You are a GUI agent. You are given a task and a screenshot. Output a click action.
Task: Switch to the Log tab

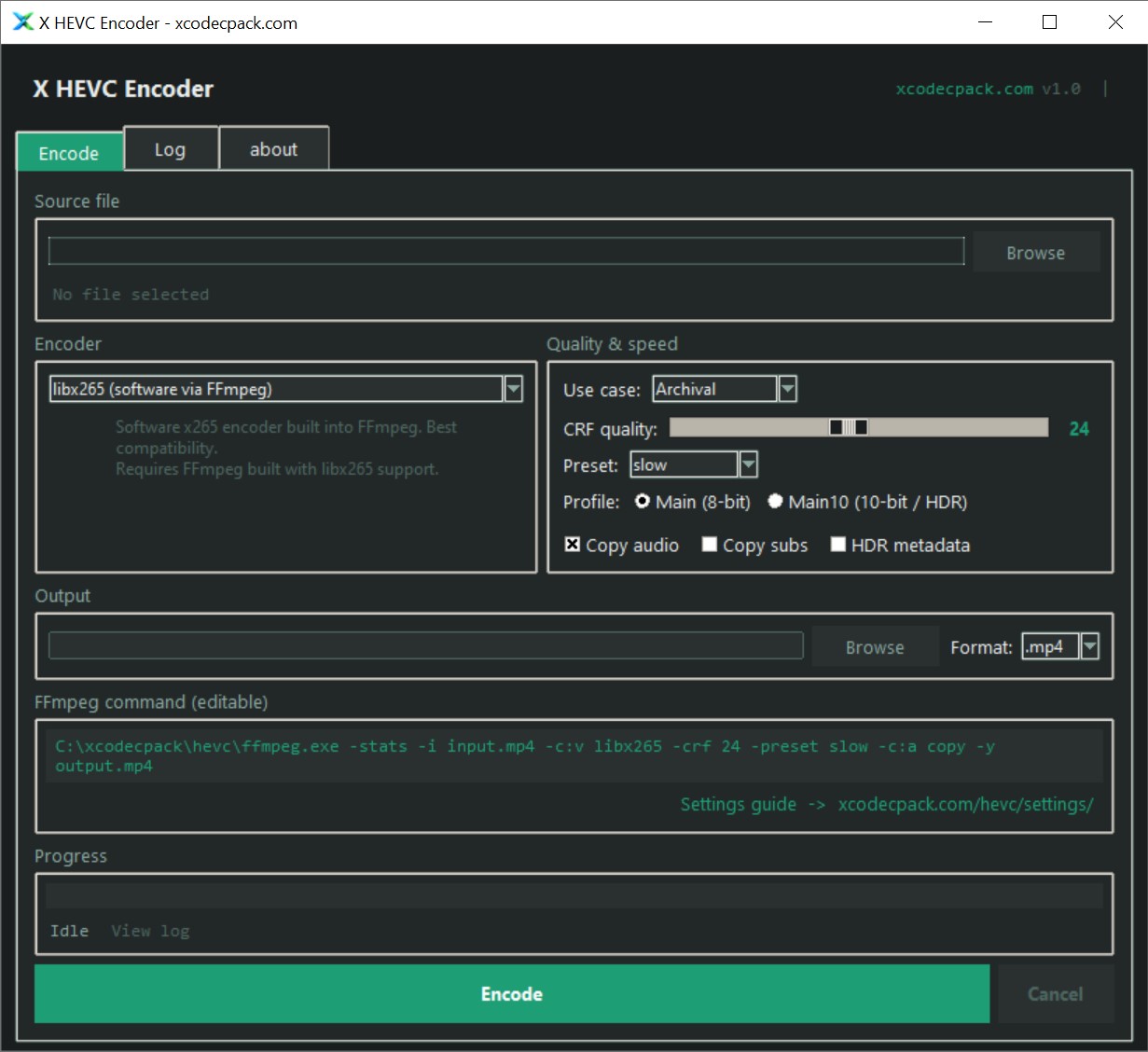pos(171,148)
